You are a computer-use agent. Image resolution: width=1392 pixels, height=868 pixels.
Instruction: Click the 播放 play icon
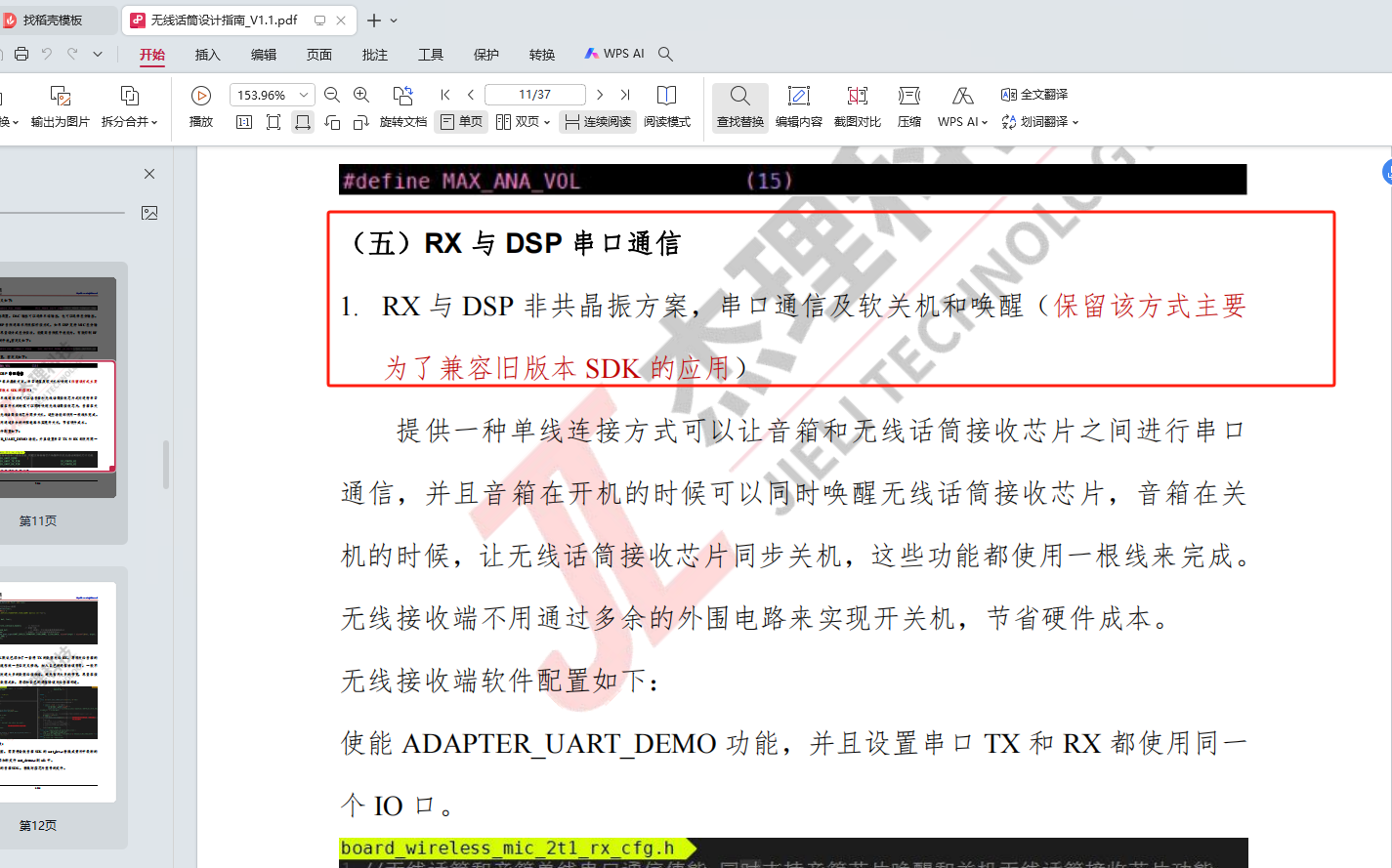(x=201, y=95)
